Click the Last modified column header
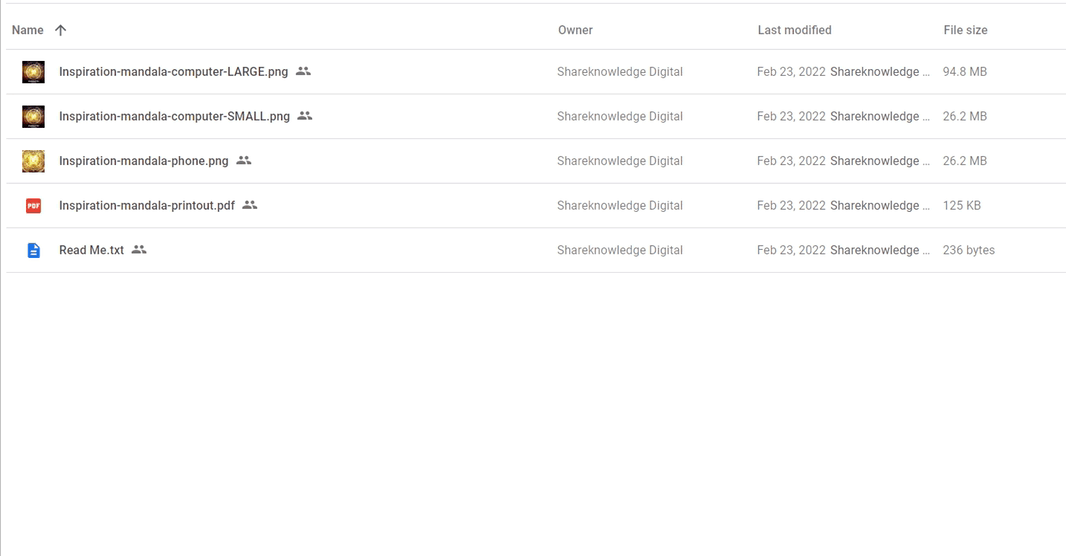The image size is (1066, 556). 794,30
